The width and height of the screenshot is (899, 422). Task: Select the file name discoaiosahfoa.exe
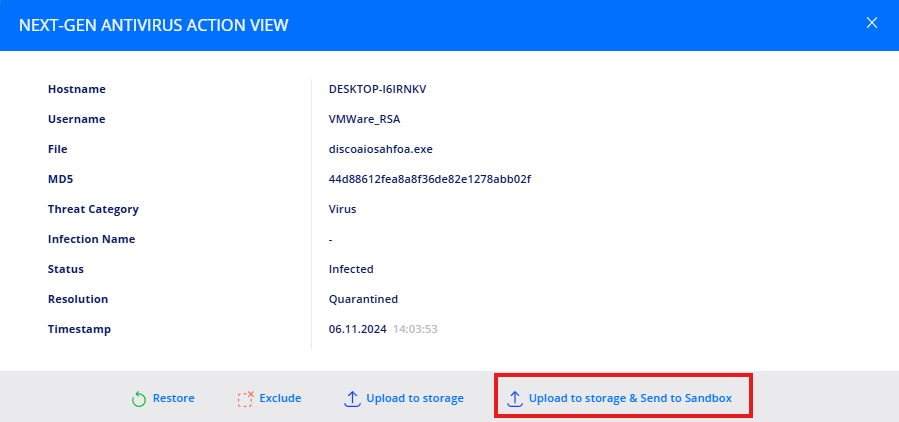381,149
